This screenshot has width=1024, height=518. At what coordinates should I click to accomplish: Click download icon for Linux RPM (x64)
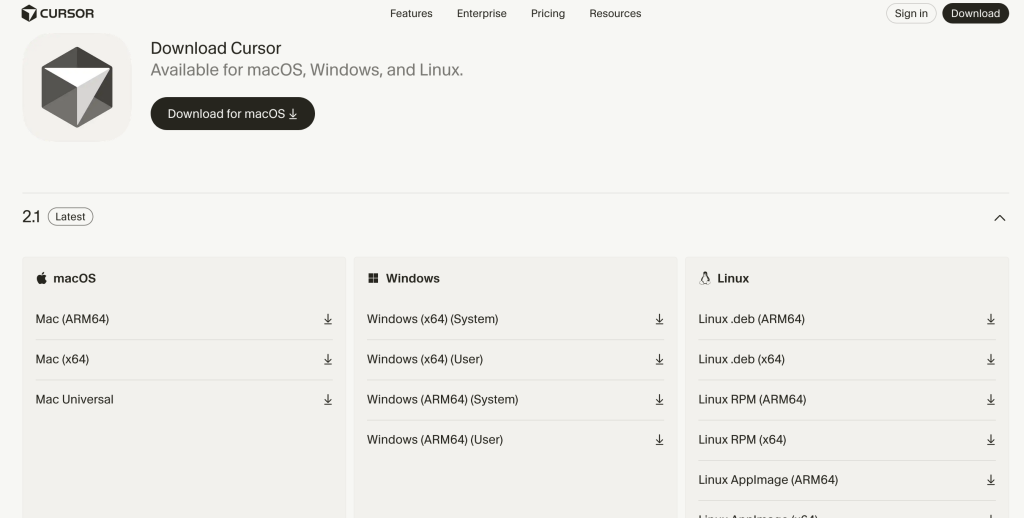pyautogui.click(x=990, y=440)
